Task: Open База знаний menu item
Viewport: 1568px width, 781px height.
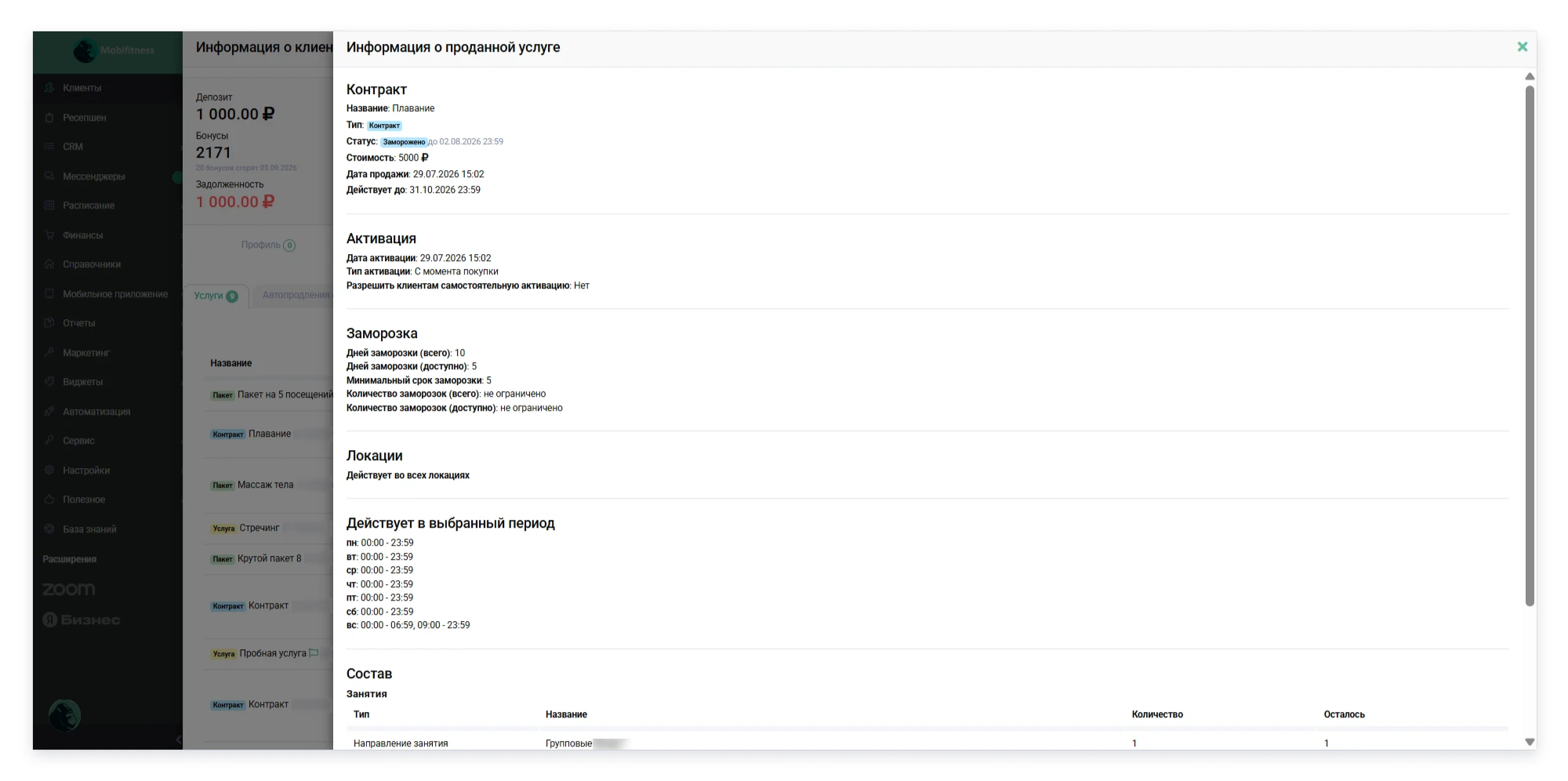Action: tap(107, 529)
